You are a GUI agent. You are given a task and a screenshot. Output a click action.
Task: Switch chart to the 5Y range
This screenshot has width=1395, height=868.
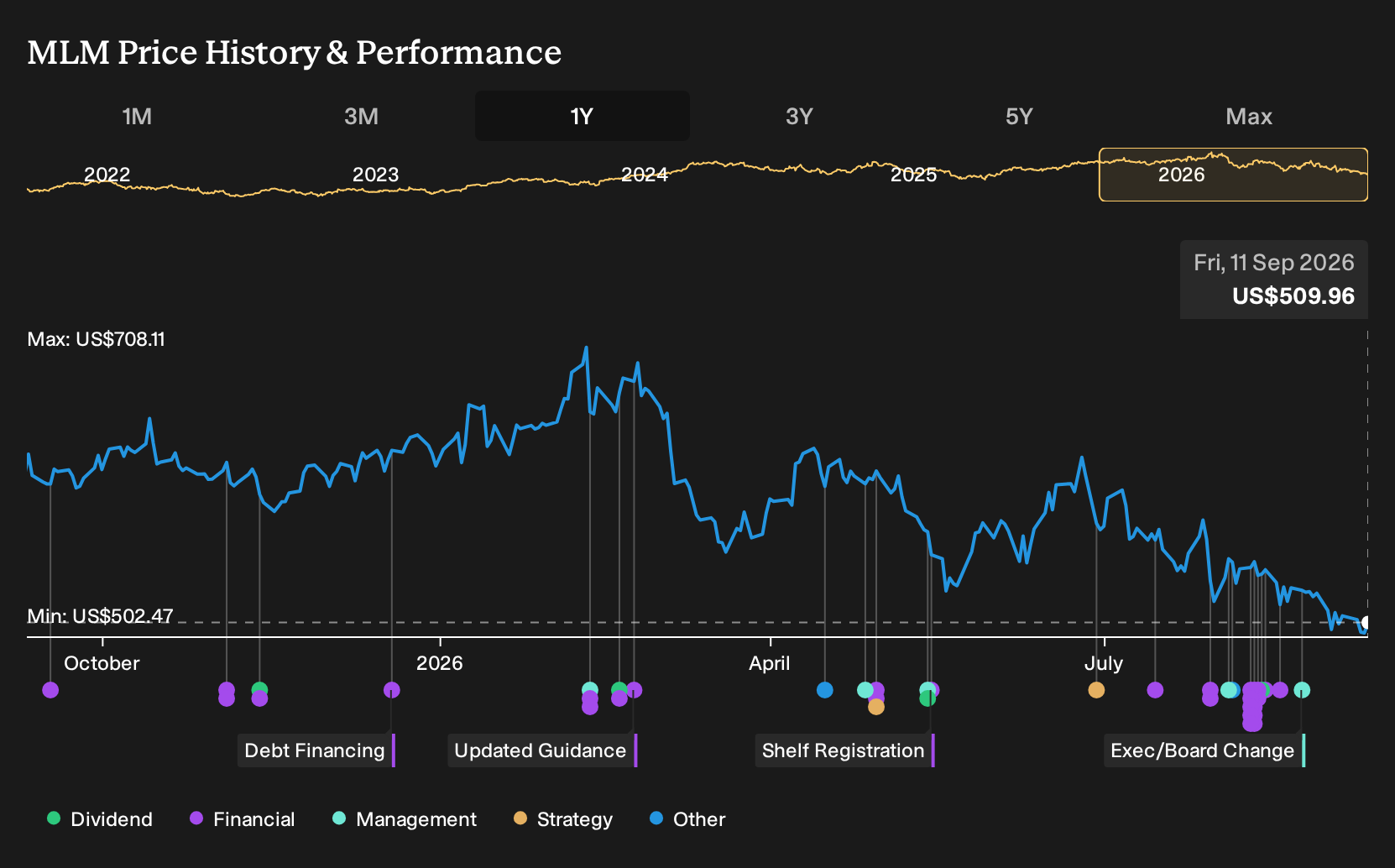(x=1019, y=116)
